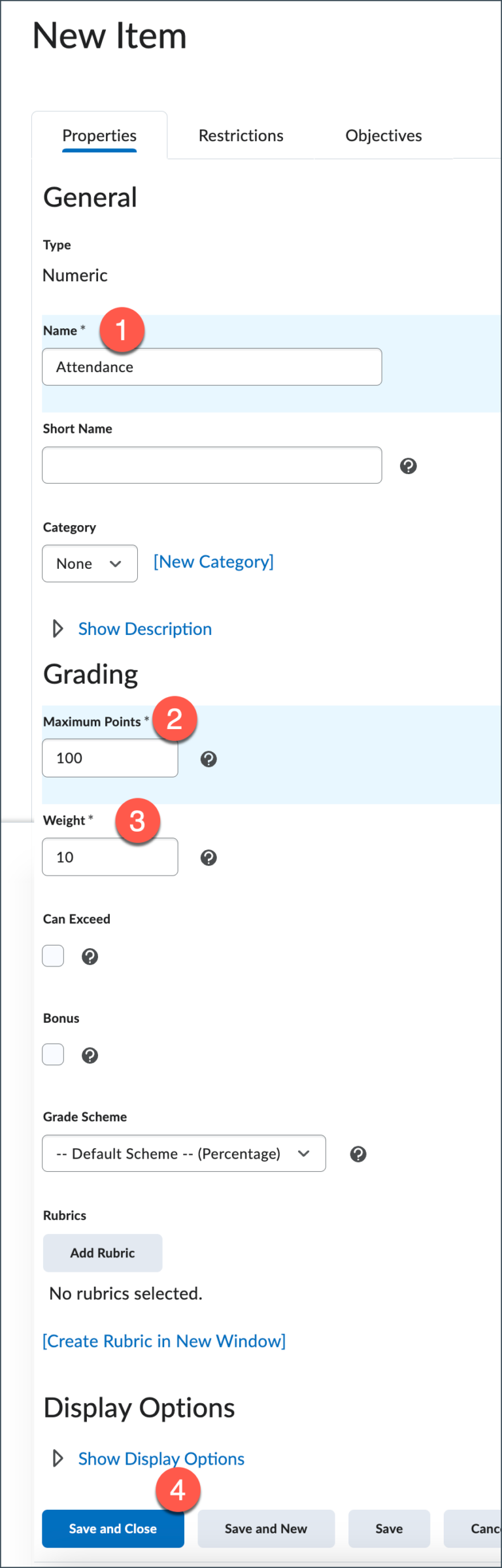
Task: Select the Properties tab
Action: pos(99,135)
